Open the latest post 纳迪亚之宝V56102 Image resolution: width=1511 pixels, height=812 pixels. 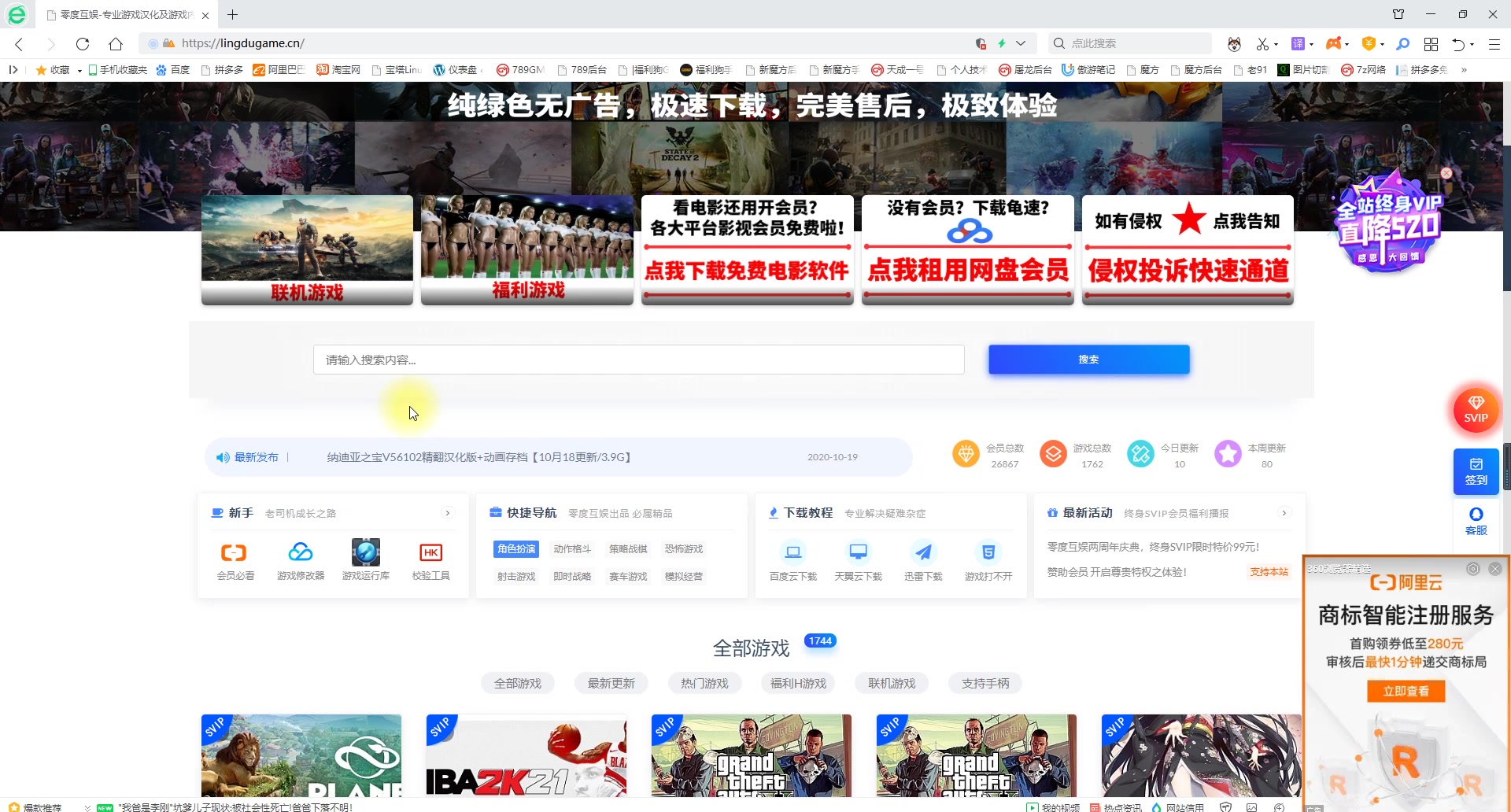[478, 457]
